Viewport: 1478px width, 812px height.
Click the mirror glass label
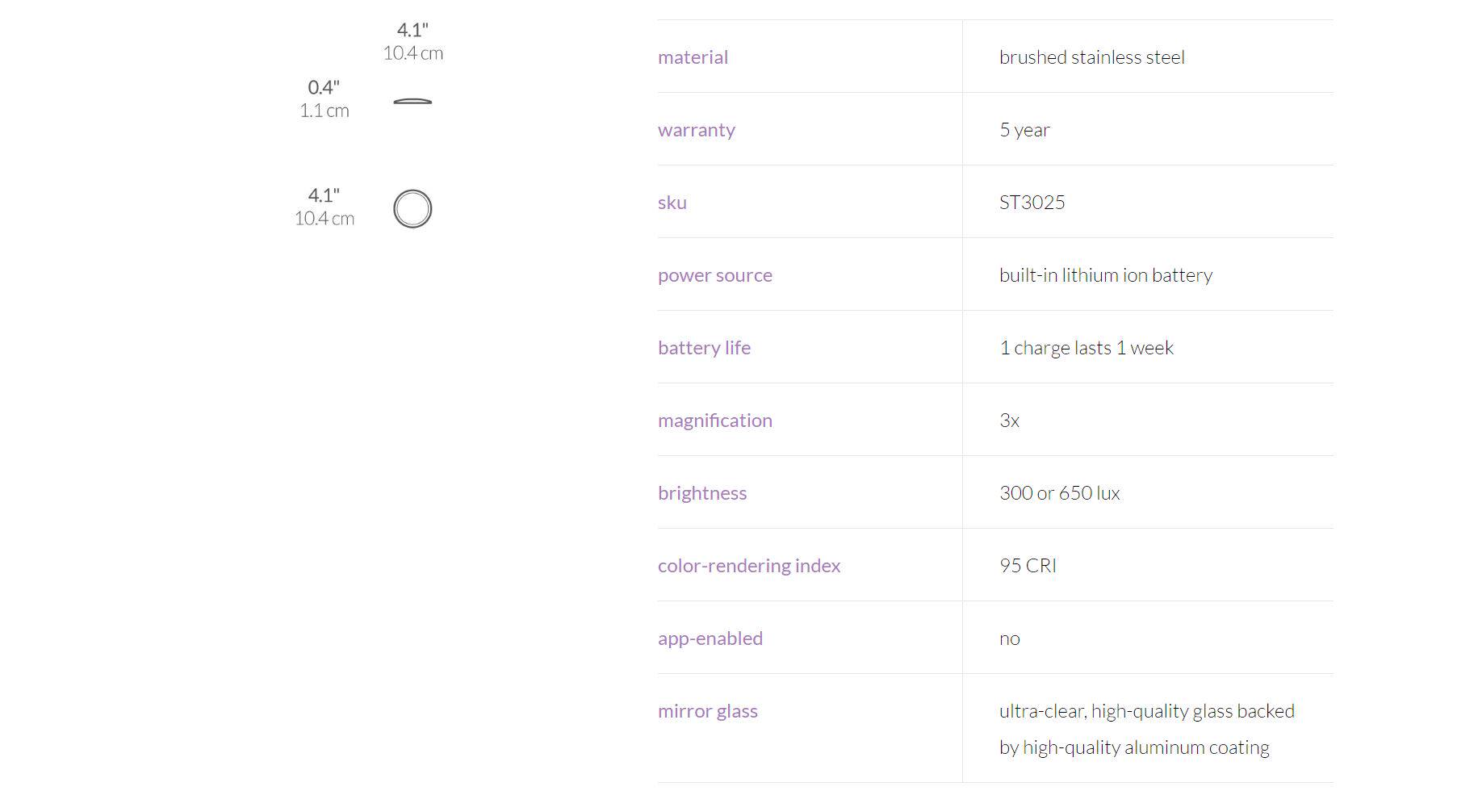[707, 711]
